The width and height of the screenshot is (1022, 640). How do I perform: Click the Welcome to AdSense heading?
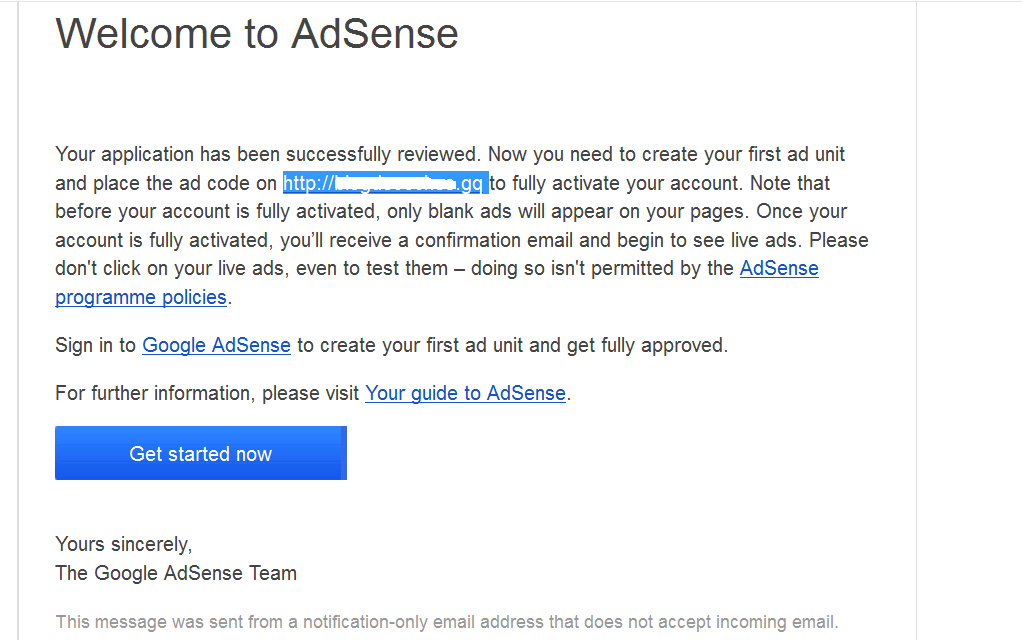click(x=257, y=34)
